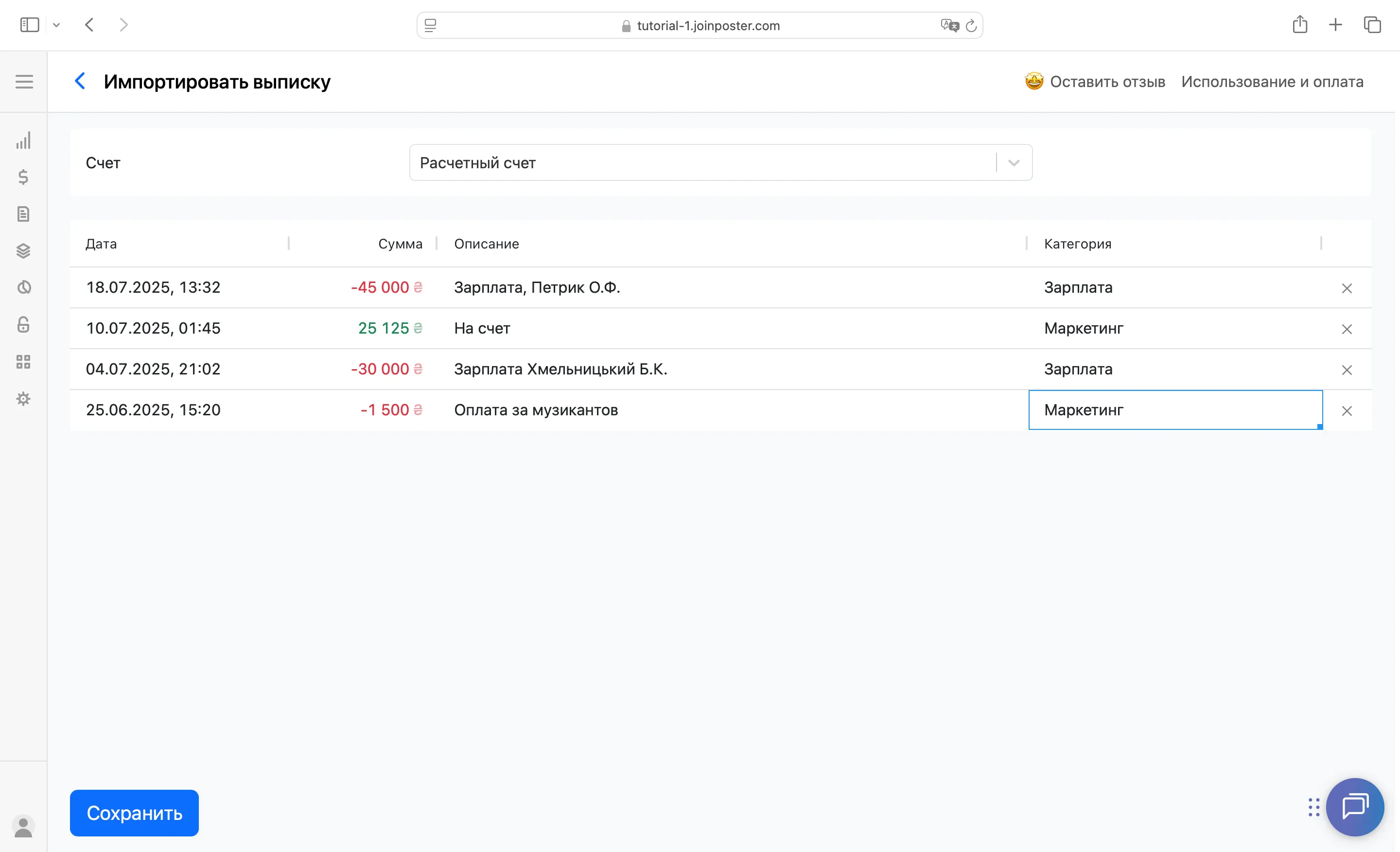Click the user profile avatar

23,826
